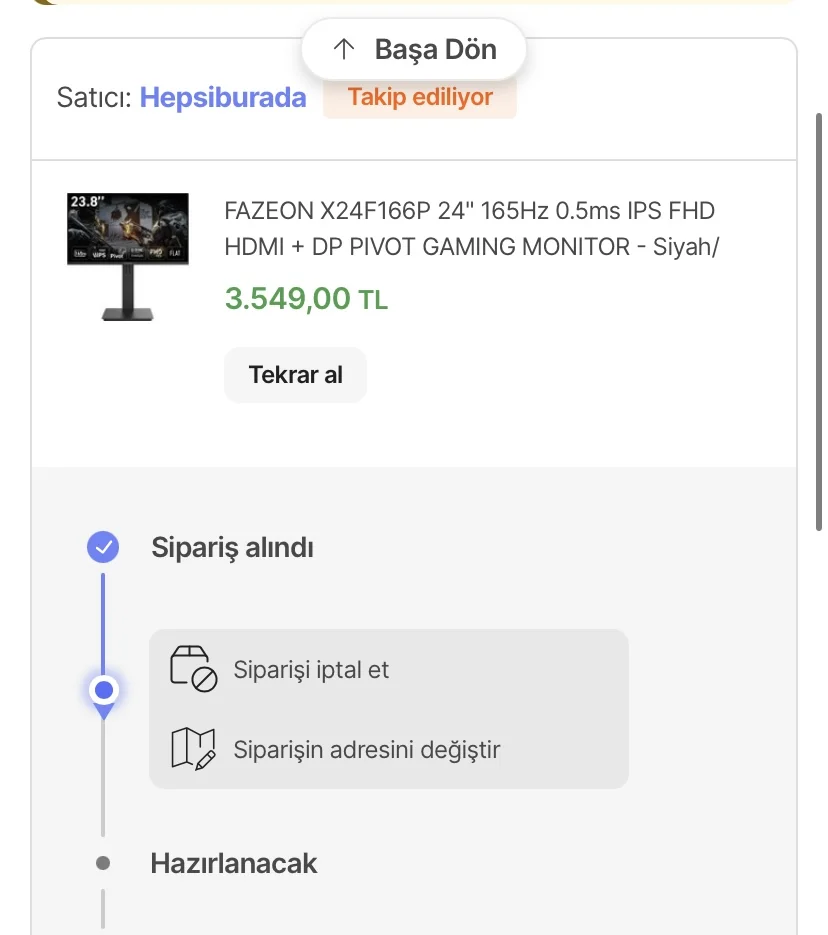Click the 3.549,00 TL price
The width and height of the screenshot is (828, 935).
point(306,298)
